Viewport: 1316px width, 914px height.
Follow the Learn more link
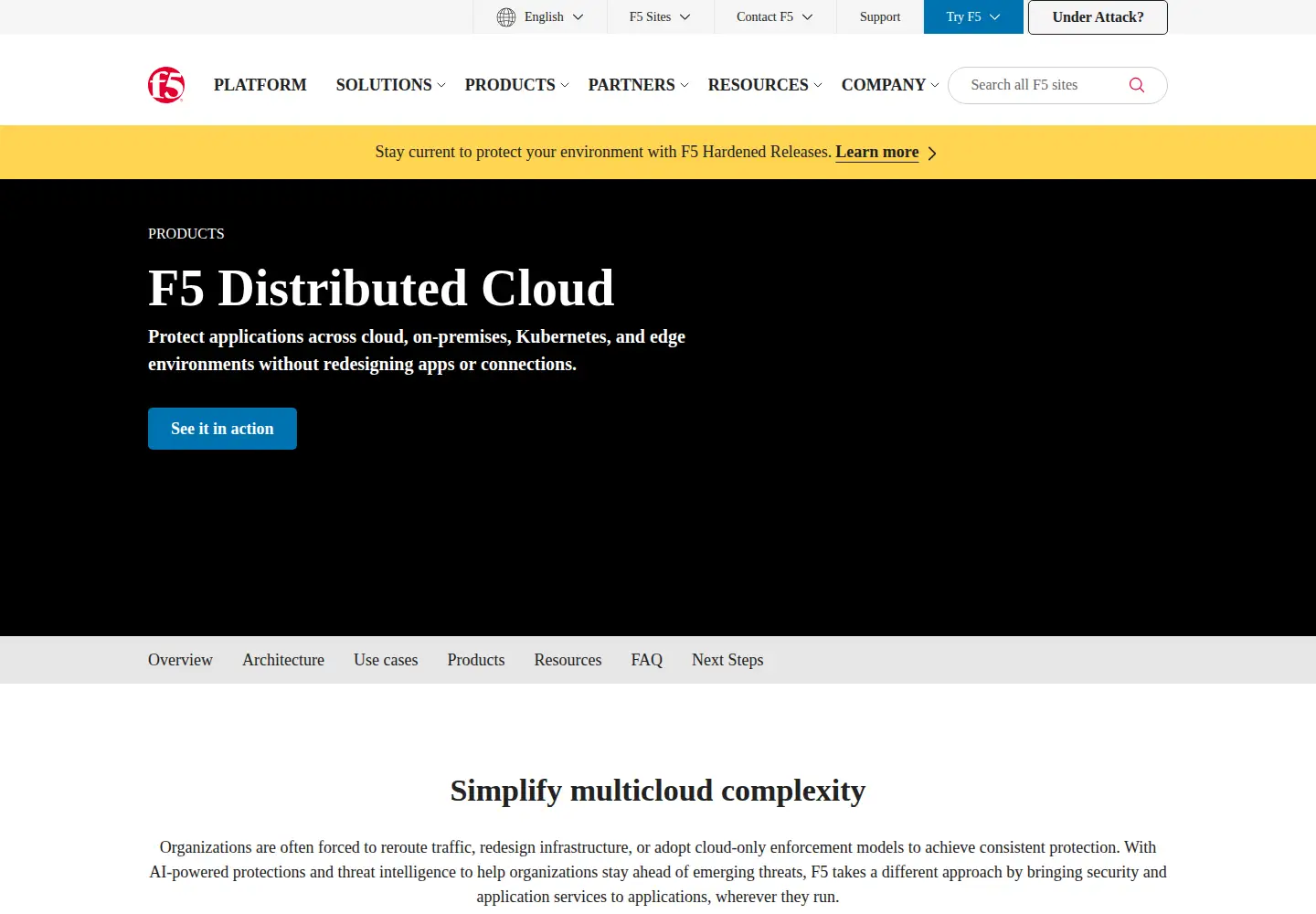(x=877, y=153)
